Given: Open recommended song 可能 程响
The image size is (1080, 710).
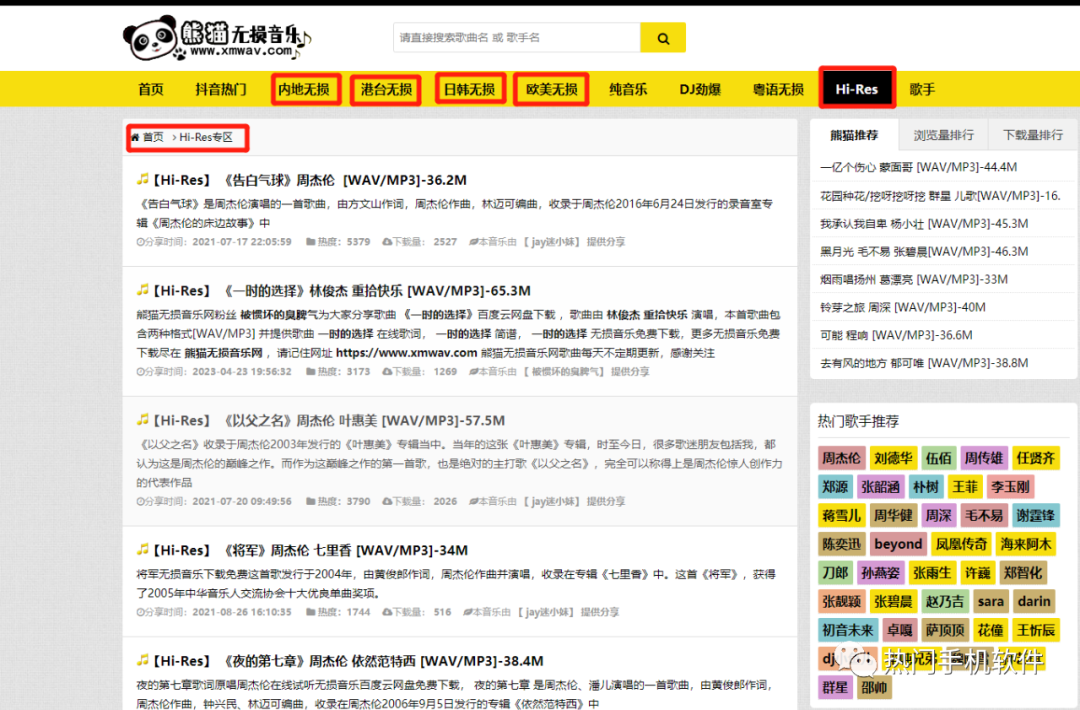Looking at the screenshot, I should 896,335.
